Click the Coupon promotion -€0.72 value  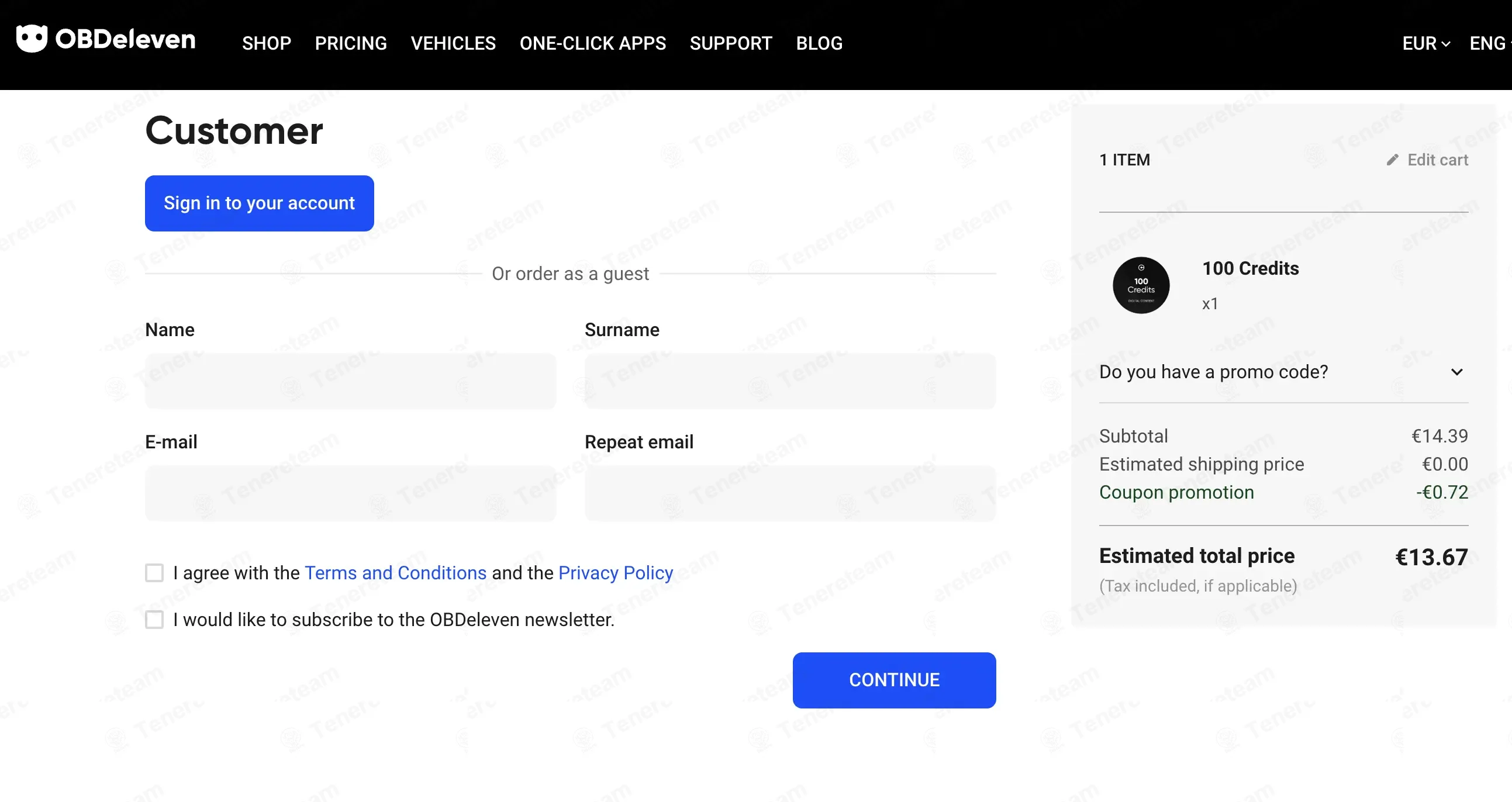tap(1442, 492)
